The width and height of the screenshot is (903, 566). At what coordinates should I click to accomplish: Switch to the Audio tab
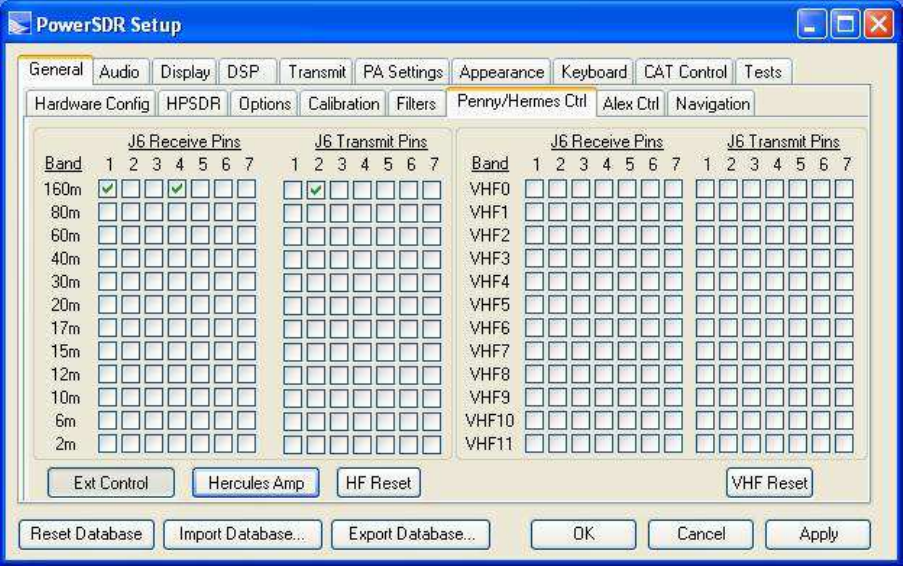[x=119, y=72]
